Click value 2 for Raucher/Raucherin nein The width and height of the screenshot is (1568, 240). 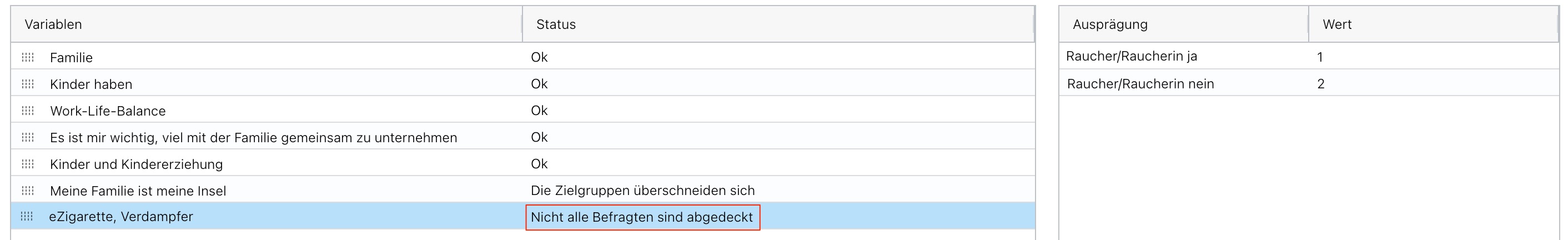1320,84
